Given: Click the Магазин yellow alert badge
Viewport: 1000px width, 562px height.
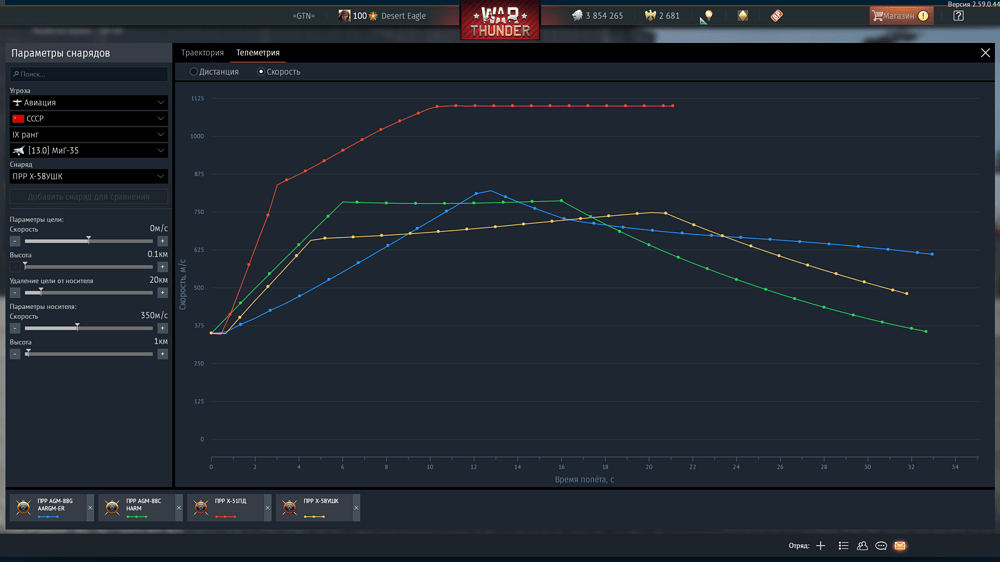Looking at the screenshot, I should pos(923,16).
